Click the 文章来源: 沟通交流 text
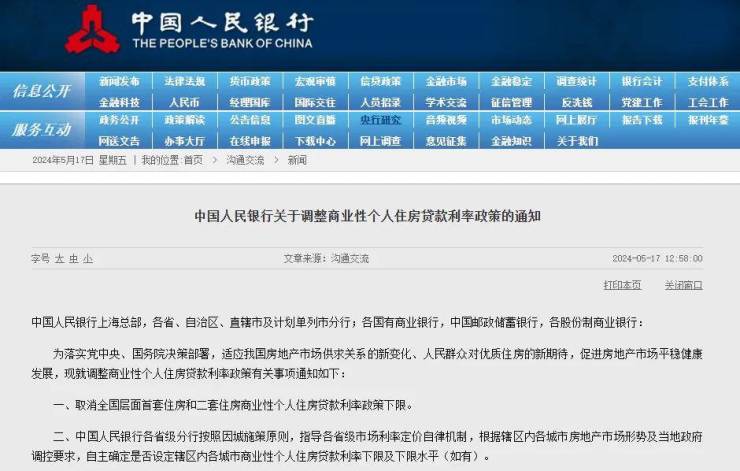740x471 pixels. point(326,259)
